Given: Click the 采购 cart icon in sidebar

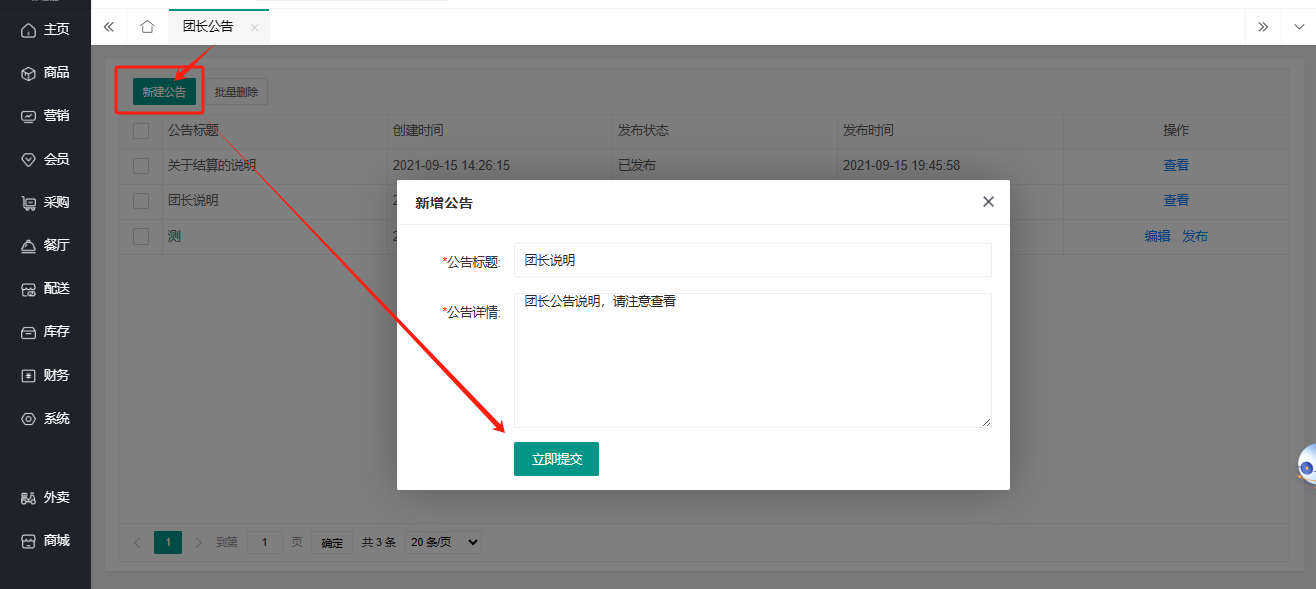Looking at the screenshot, I should 28,203.
